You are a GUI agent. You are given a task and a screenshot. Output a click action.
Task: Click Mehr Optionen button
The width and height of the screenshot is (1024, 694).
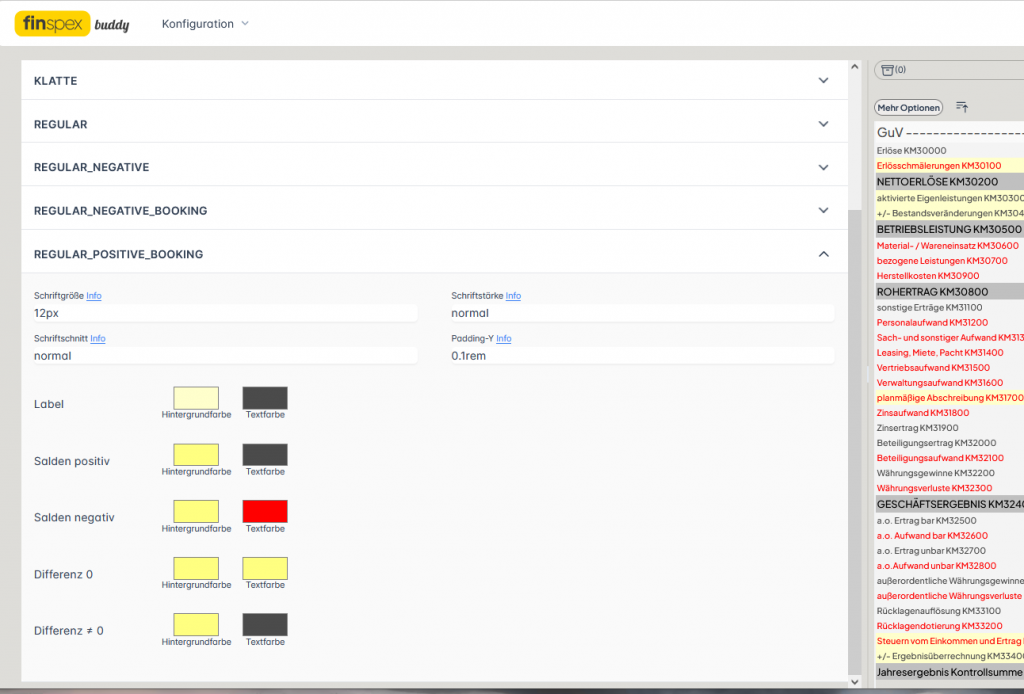pyautogui.click(x=908, y=107)
